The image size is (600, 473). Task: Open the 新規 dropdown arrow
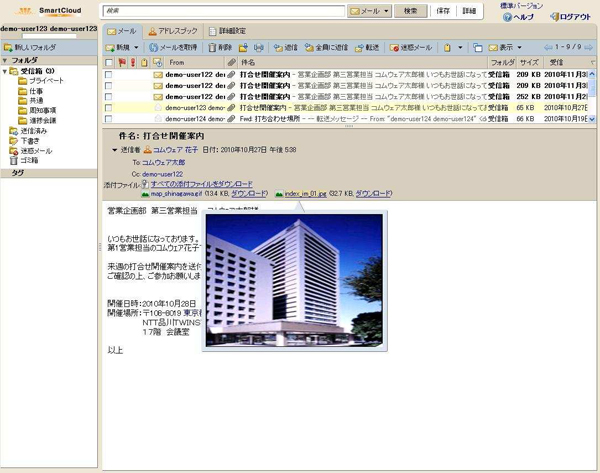(x=137, y=48)
